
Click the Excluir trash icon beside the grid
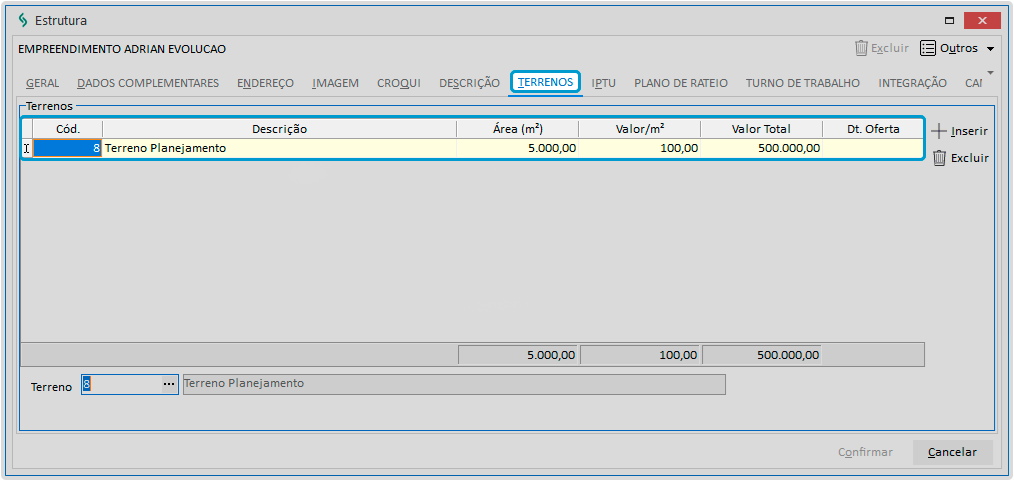click(940, 158)
